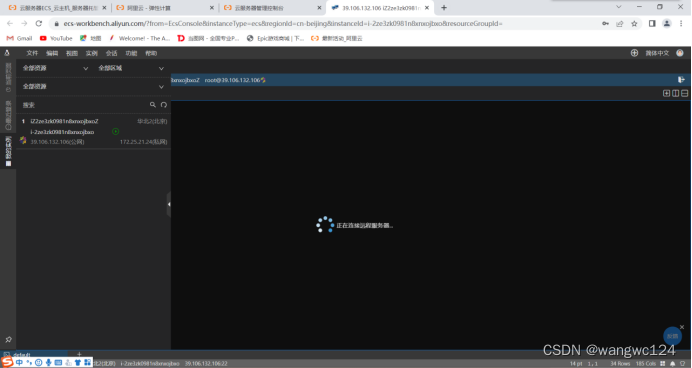Click the split vertically pane icon
The image size is (692, 368).
pos(675,93)
